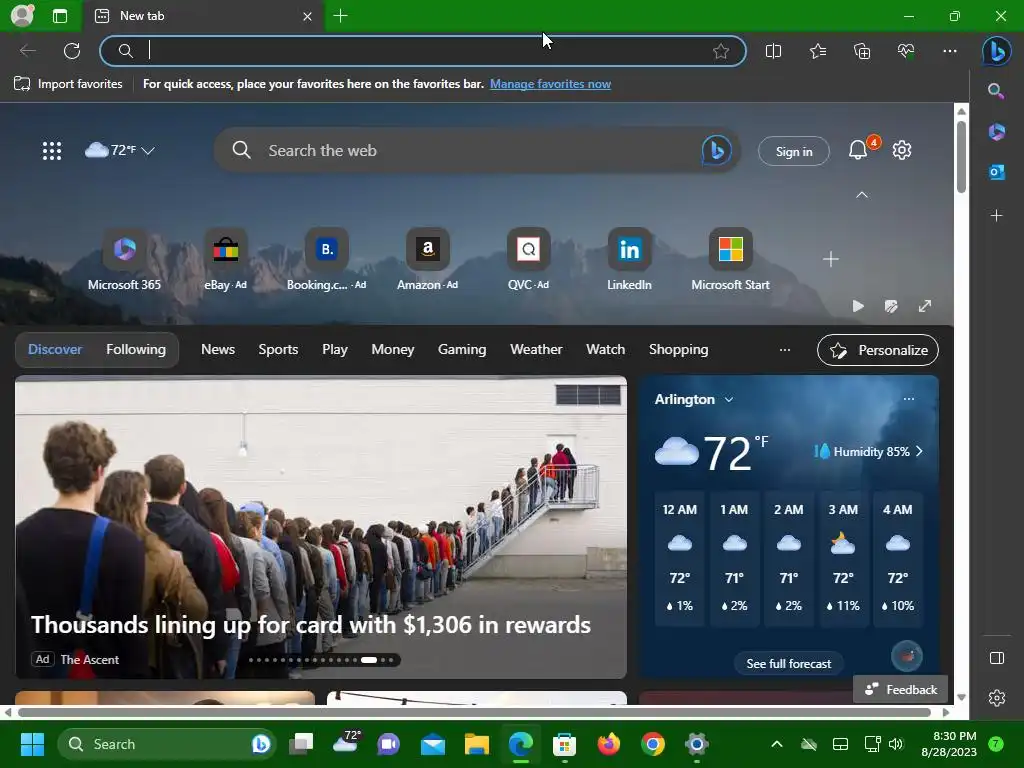Open Windows Start menu

[x=32, y=744]
